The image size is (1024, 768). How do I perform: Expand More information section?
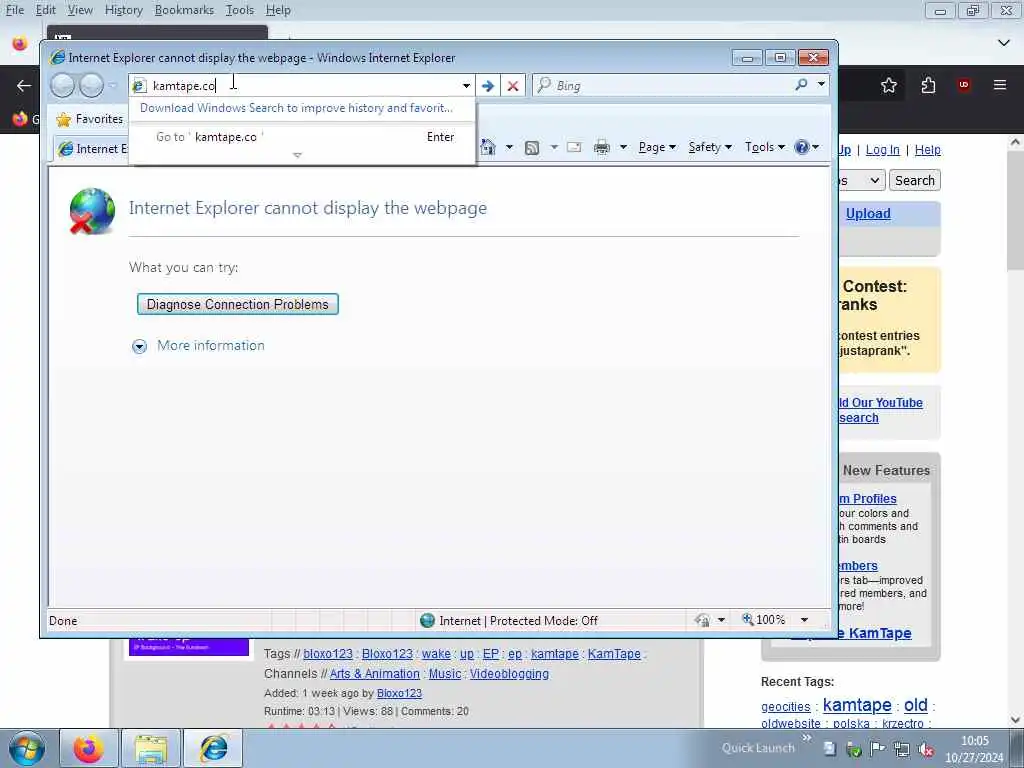coord(199,345)
